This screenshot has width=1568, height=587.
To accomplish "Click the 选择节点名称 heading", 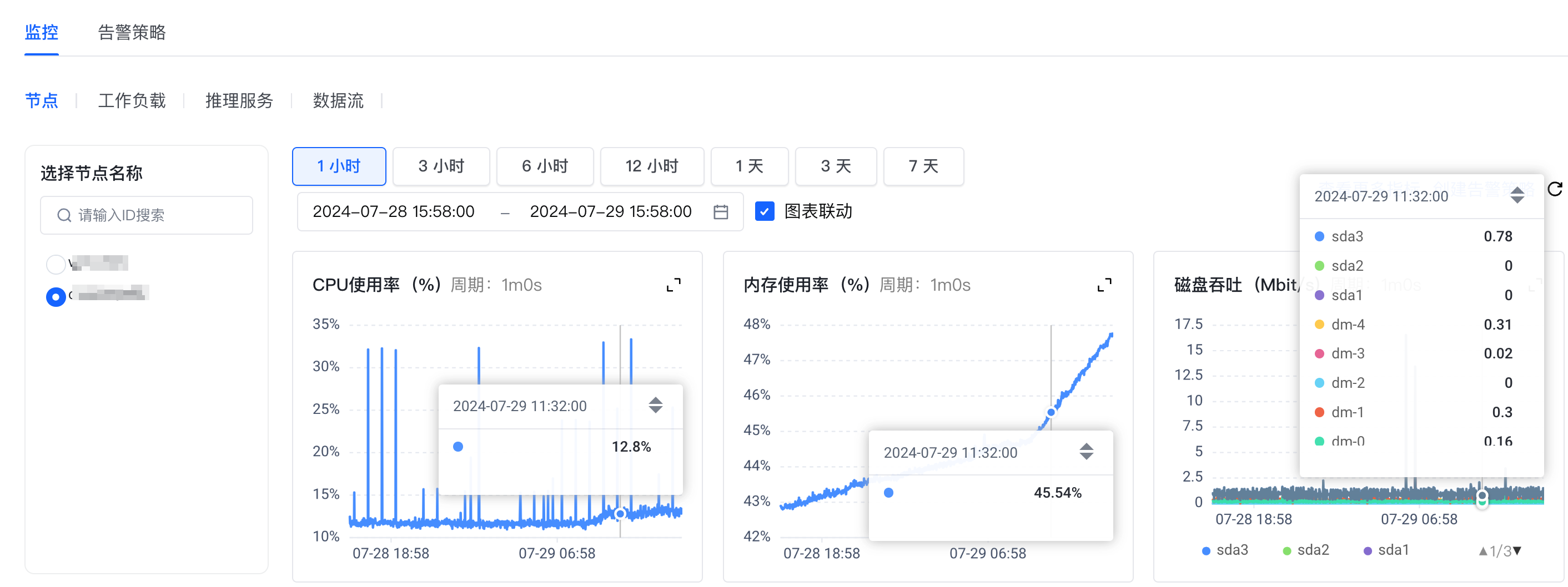I will pos(91,173).
